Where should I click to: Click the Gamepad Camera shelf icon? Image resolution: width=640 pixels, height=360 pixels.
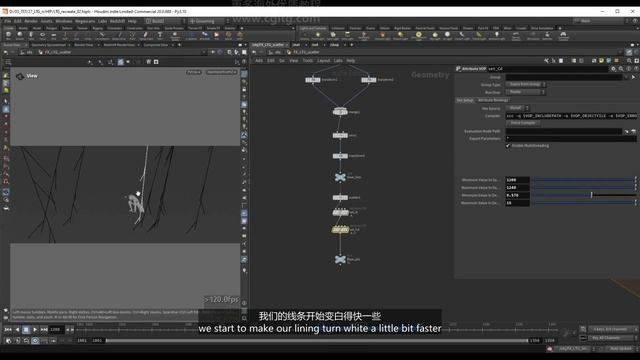(x=563, y=36)
